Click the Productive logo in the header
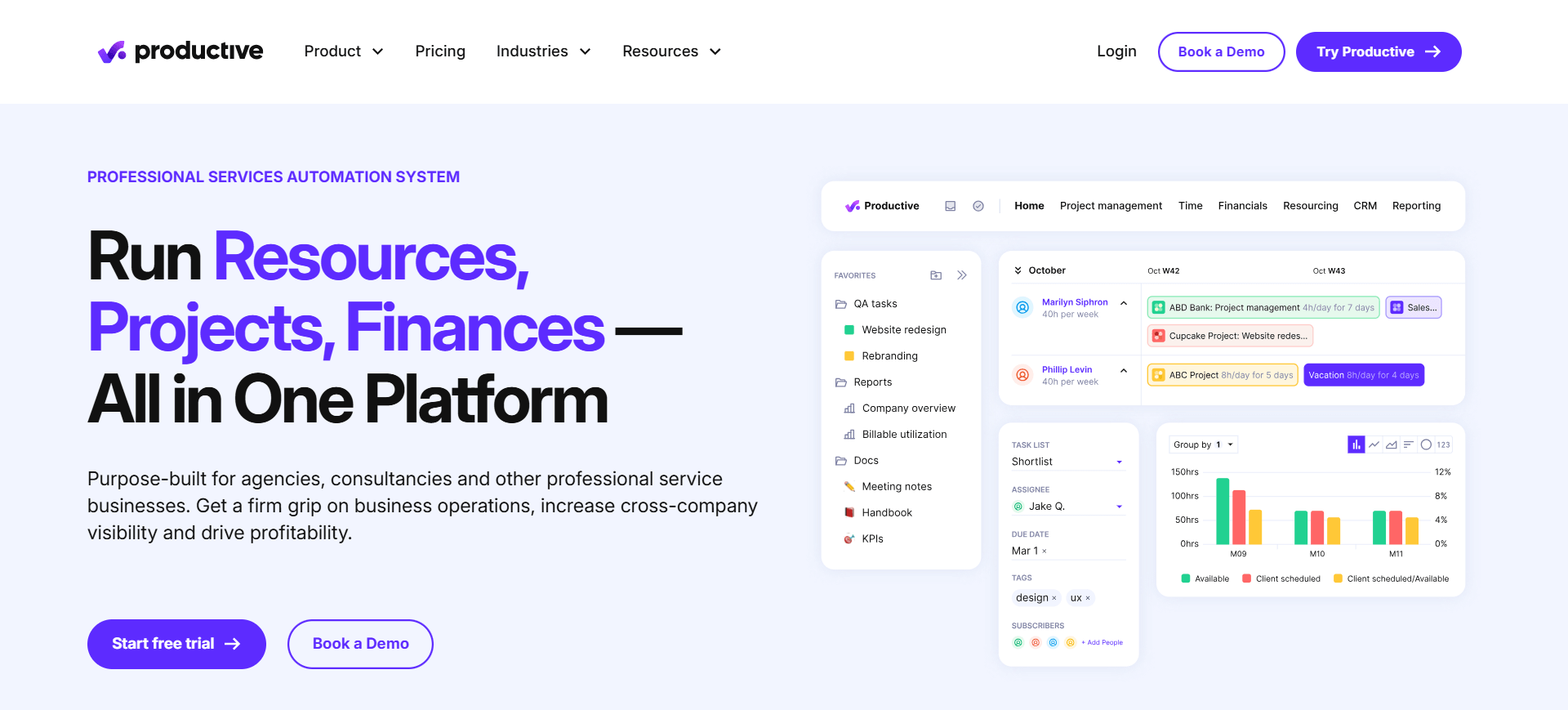 (180, 51)
